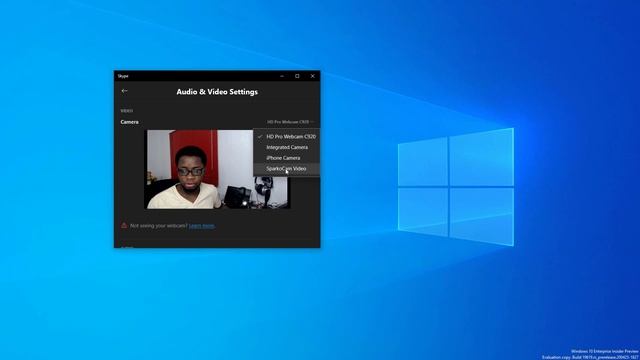Select HD Pro Webcam C920 option
Viewport: 640px width, 360px height.
coord(287,136)
